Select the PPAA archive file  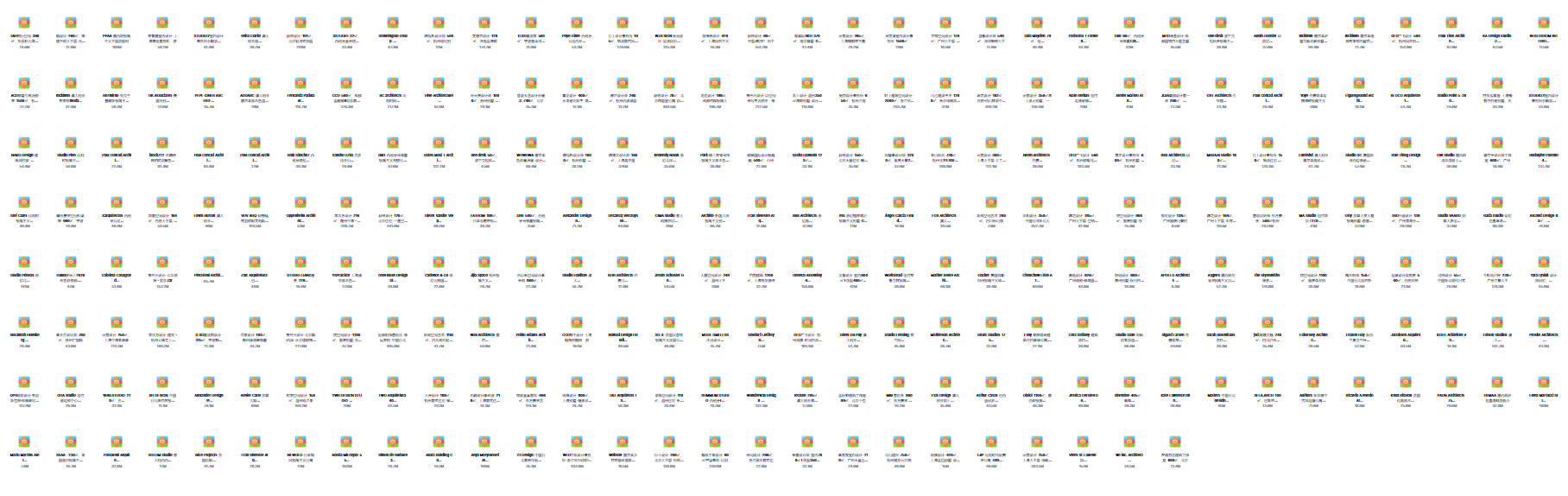pyautogui.click(x=117, y=22)
